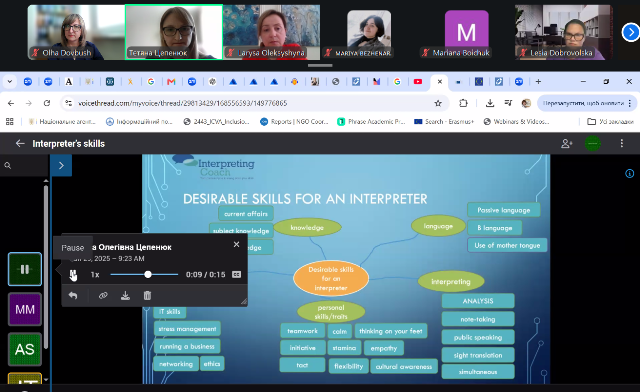Delete the comment with trash icon
The width and height of the screenshot is (640, 392).
(147, 295)
